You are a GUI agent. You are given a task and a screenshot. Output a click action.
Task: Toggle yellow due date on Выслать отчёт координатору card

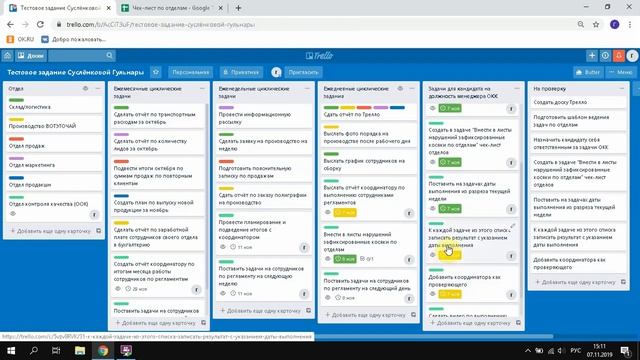click(345, 213)
